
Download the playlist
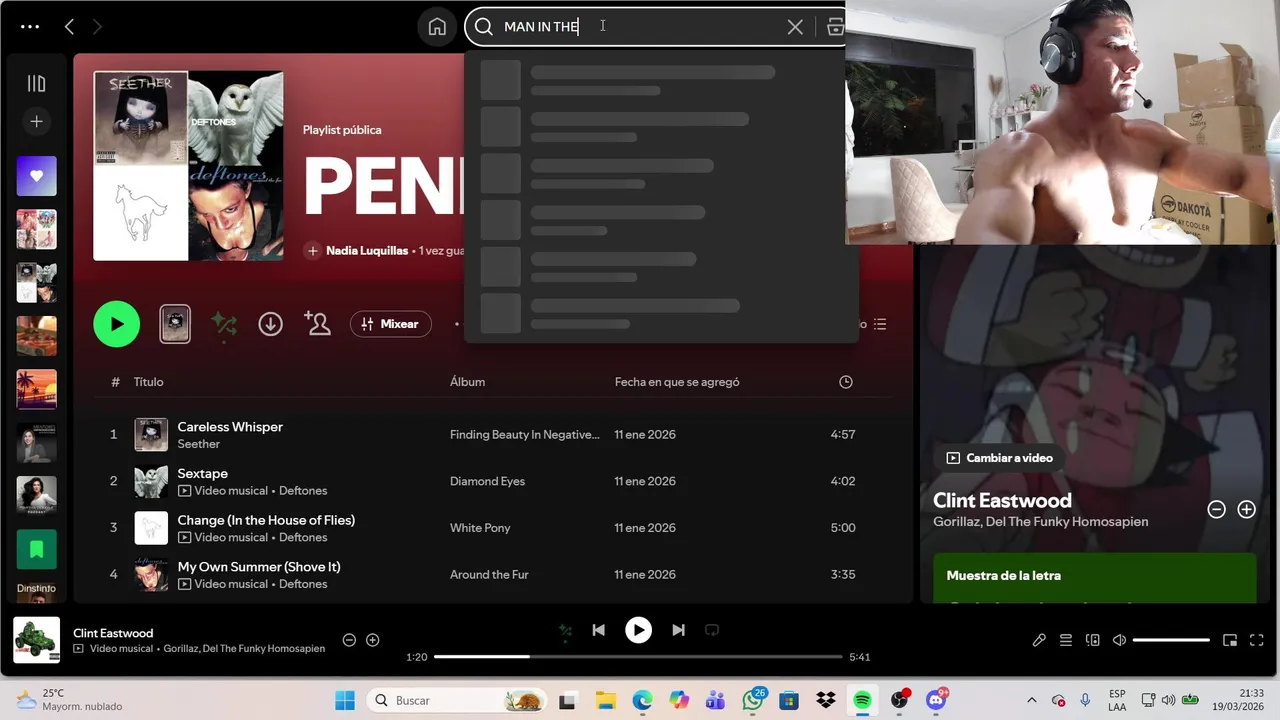tap(270, 324)
